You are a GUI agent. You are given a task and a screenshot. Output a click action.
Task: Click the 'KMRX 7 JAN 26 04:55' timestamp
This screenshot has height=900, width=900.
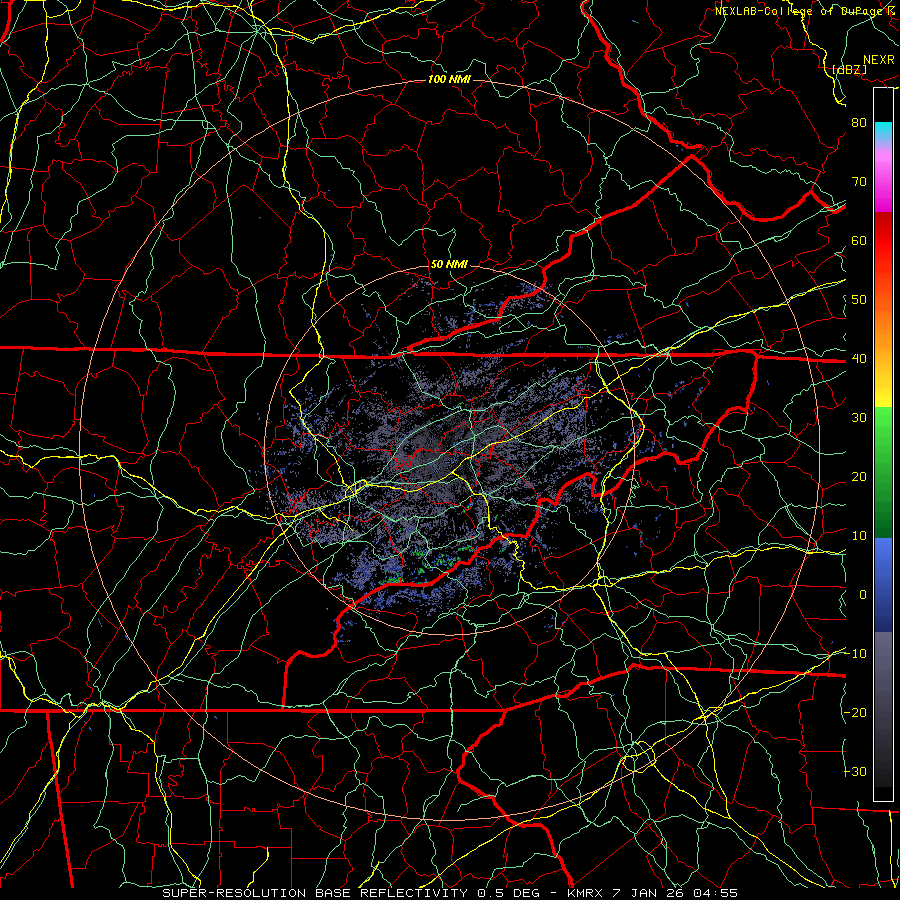[x=652, y=893]
